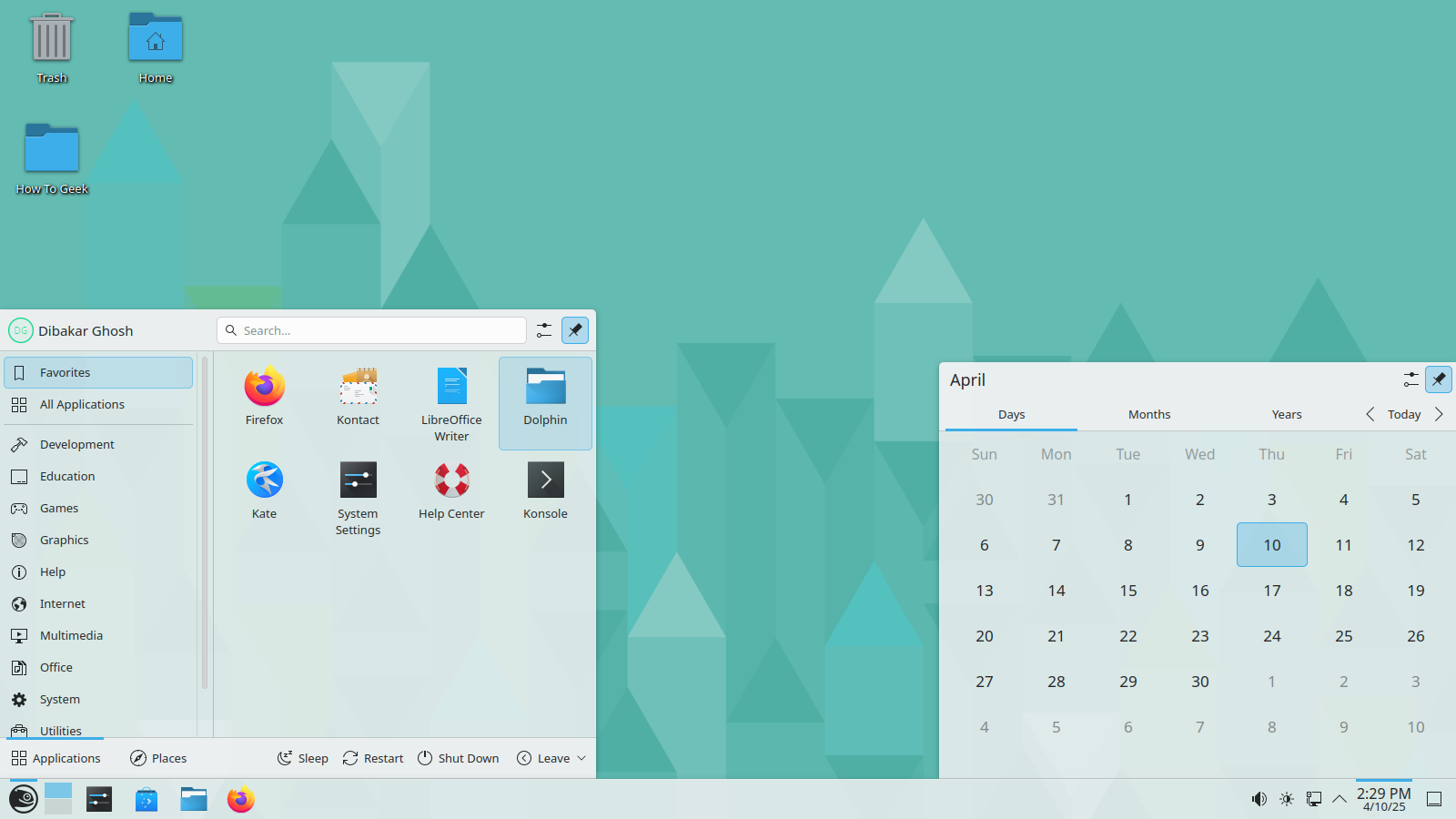
Task: Click the Today button in the calendar
Action: coord(1403,414)
